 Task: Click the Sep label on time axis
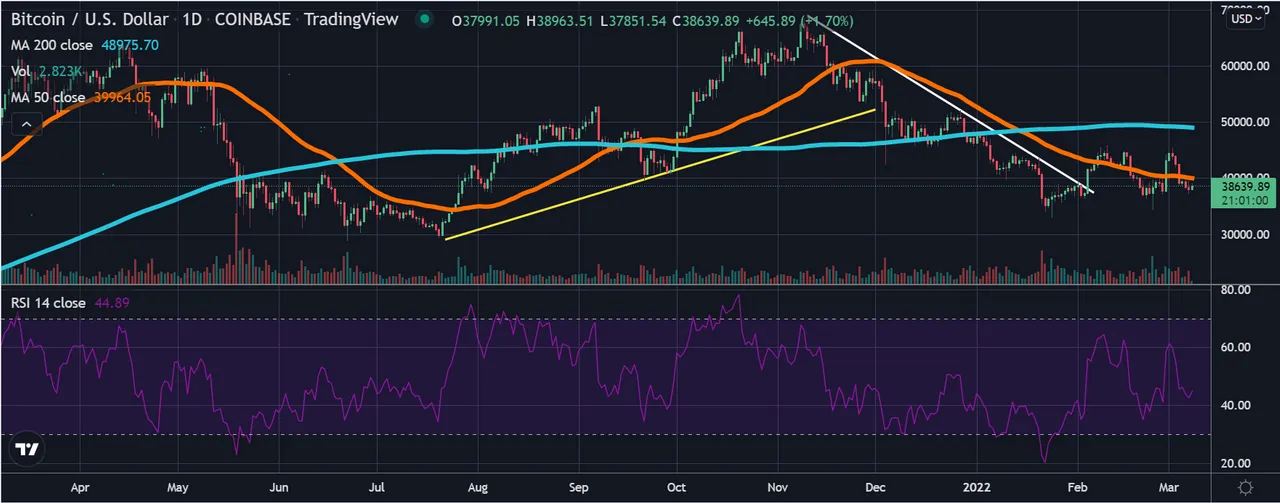click(x=579, y=489)
